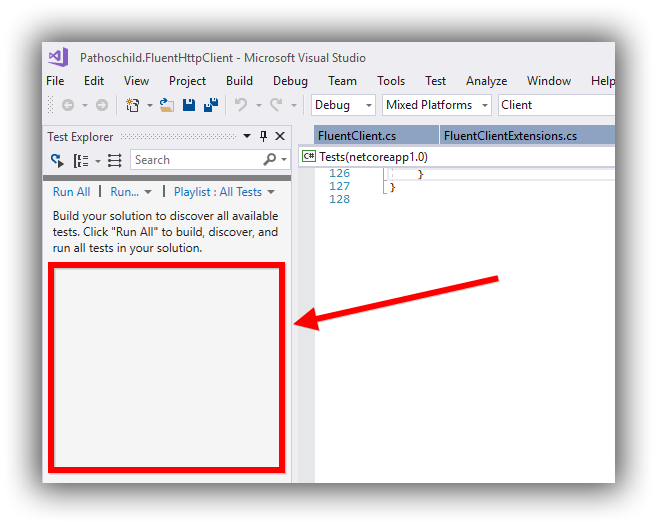Open the Edit menu
657x525 pixels.
[x=94, y=81]
